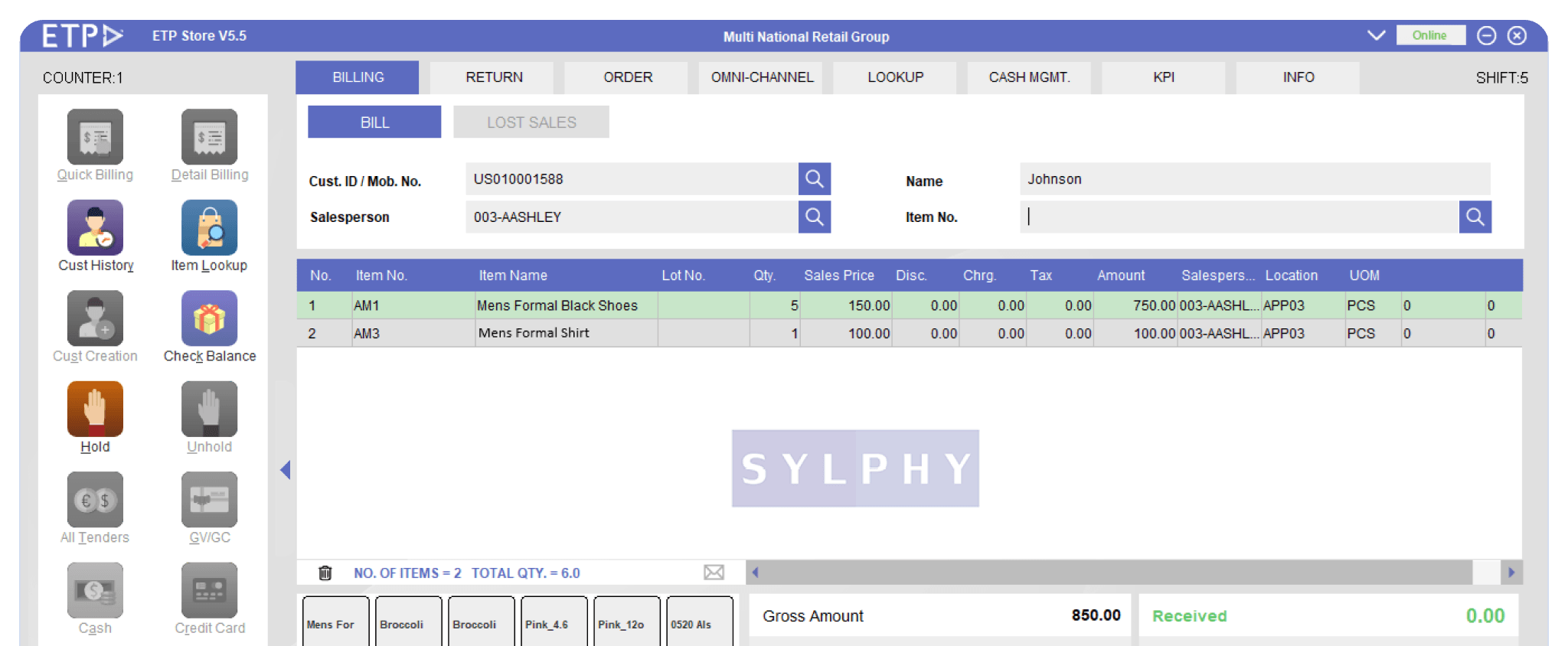This screenshot has width=1568, height=646.
Task: Launch the Item Lookup tool
Action: pyautogui.click(x=209, y=228)
